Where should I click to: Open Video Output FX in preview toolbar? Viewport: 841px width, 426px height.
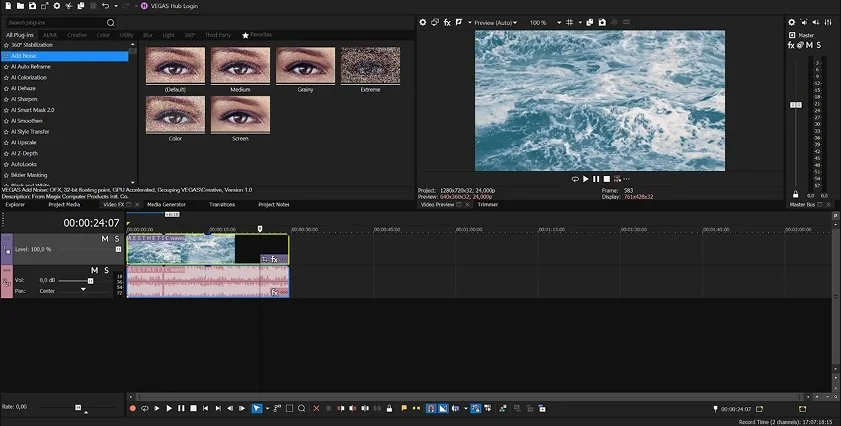coord(447,23)
